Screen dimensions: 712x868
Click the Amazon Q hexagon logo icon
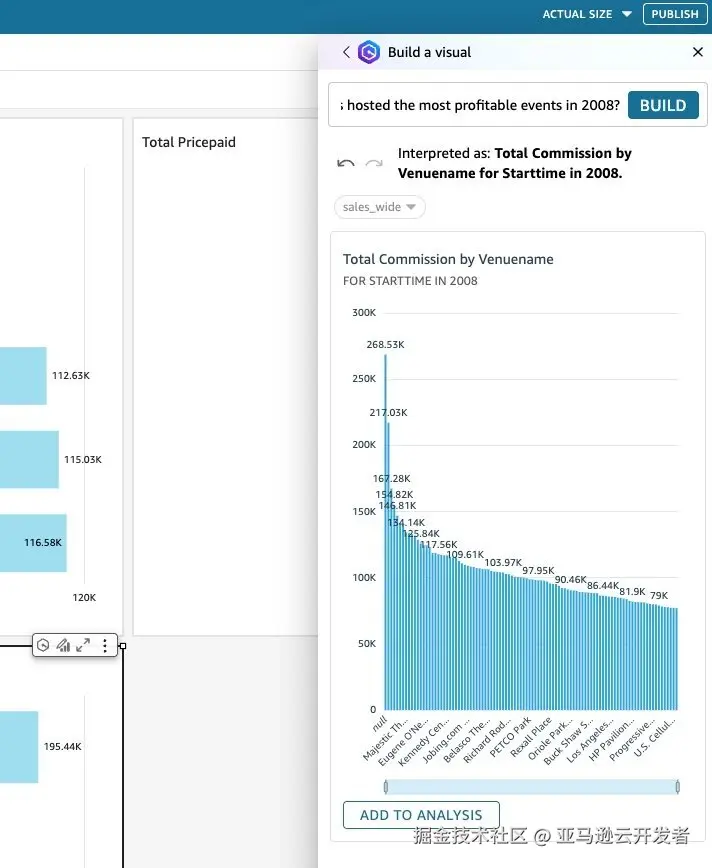tap(369, 52)
